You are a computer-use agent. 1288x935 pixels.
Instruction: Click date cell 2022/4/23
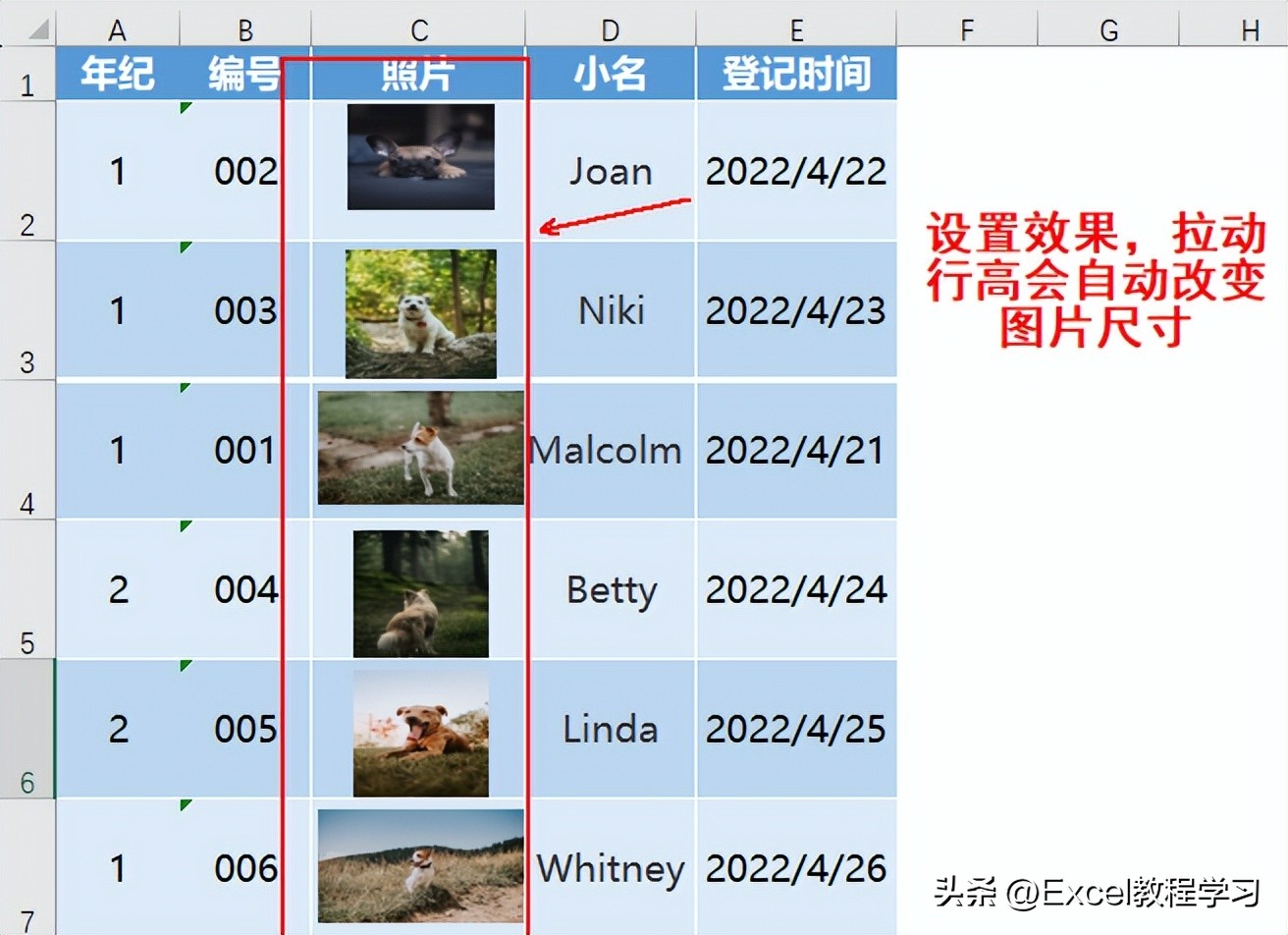pos(796,310)
